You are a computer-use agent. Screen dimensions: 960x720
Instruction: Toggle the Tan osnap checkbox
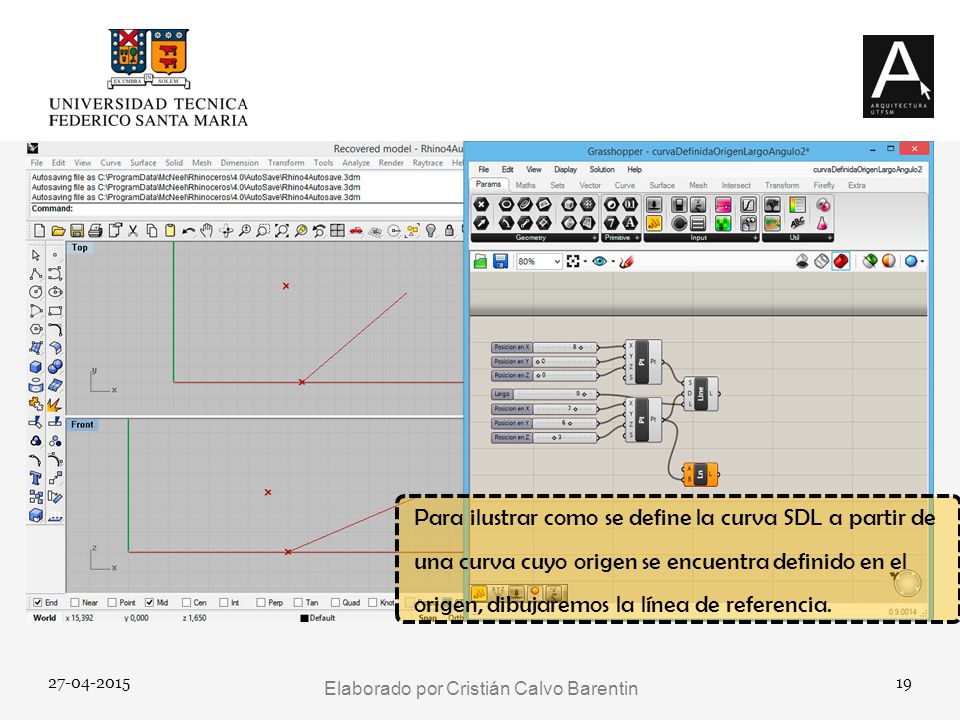(298, 602)
